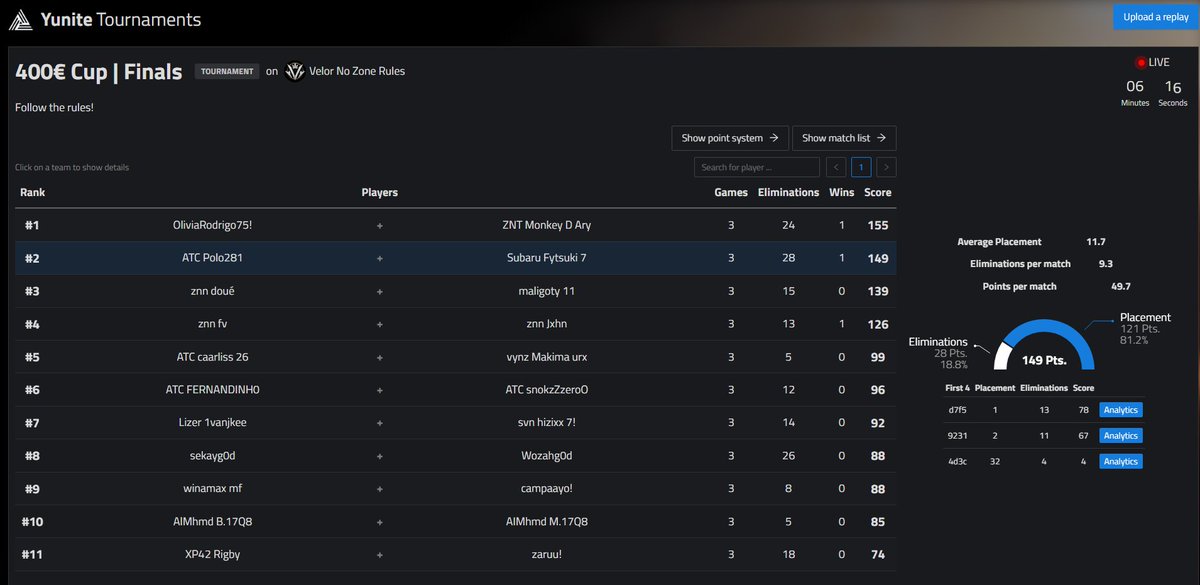Image resolution: width=1200 pixels, height=585 pixels.
Task: Click player name ATC snokzZzeroO
Action: pyautogui.click(x=546, y=390)
